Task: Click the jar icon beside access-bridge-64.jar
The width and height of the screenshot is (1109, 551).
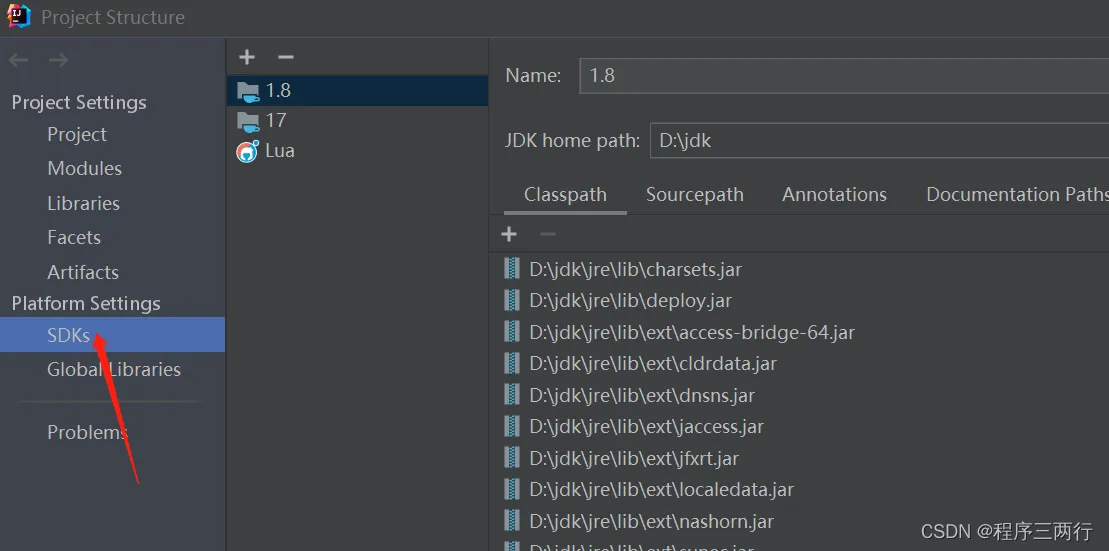Action: coord(511,332)
